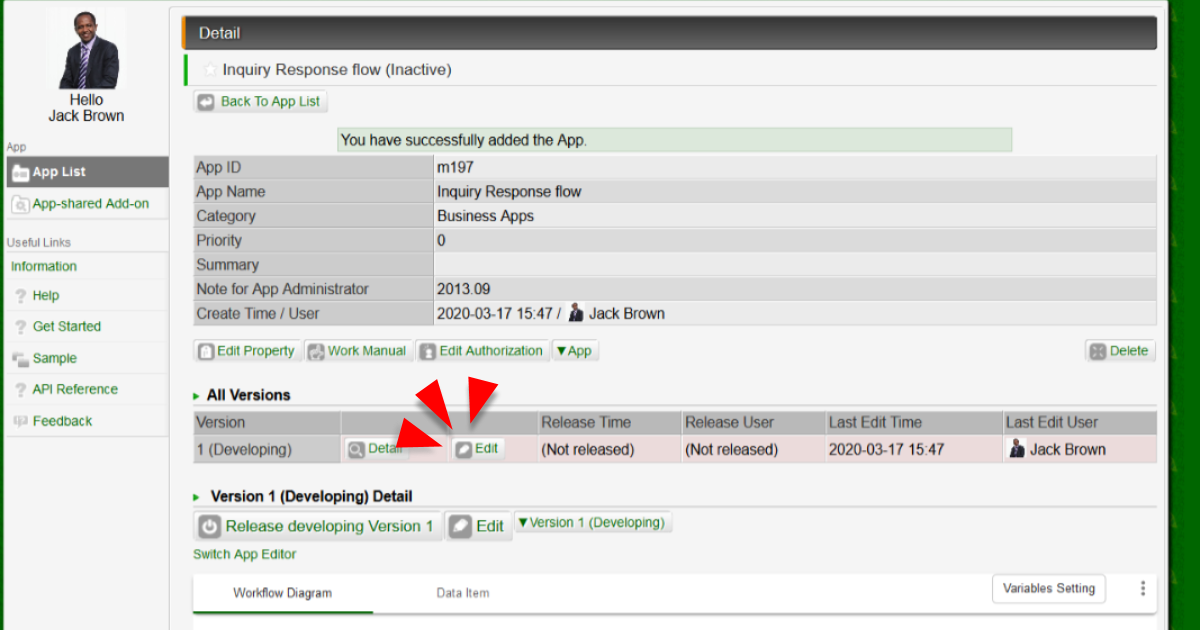Click the Get Started icon in sidebar

(x=20, y=327)
